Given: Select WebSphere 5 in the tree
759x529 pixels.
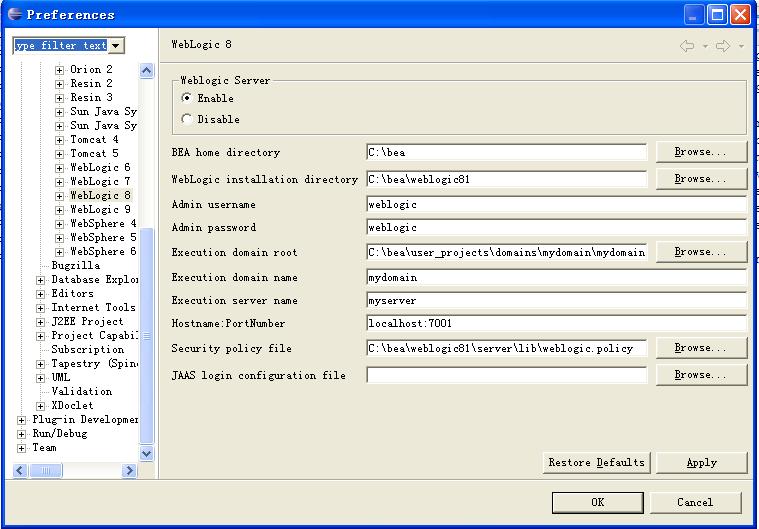Looking at the screenshot, I should (x=103, y=238).
